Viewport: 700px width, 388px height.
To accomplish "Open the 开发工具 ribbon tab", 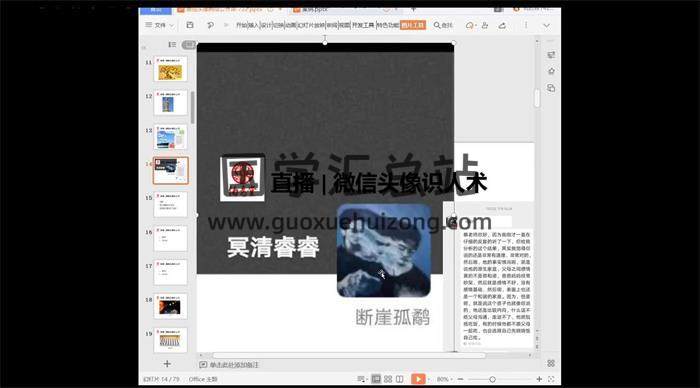I will click(363, 25).
